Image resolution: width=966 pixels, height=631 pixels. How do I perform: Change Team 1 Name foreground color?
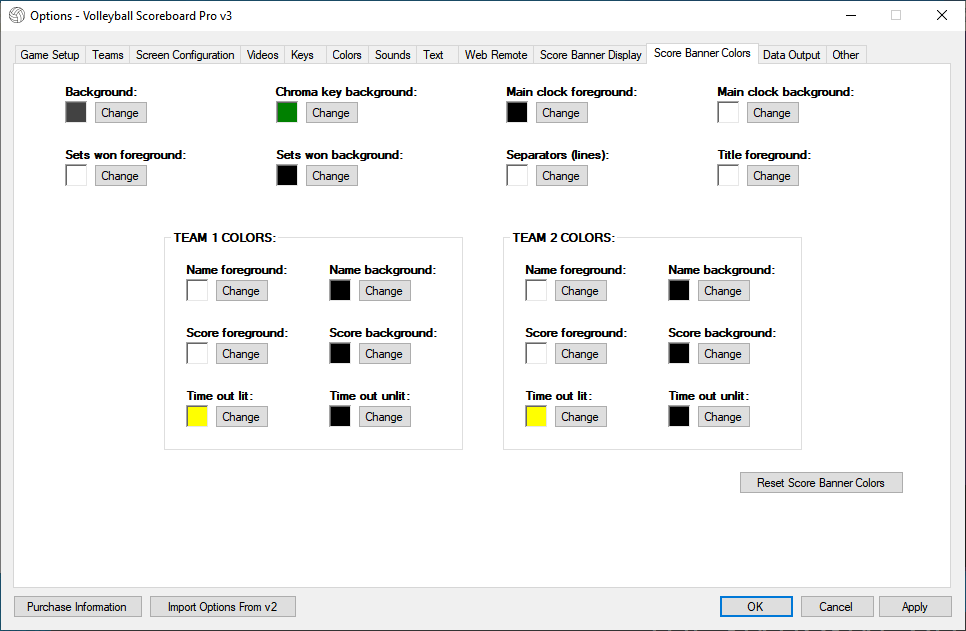pos(241,291)
